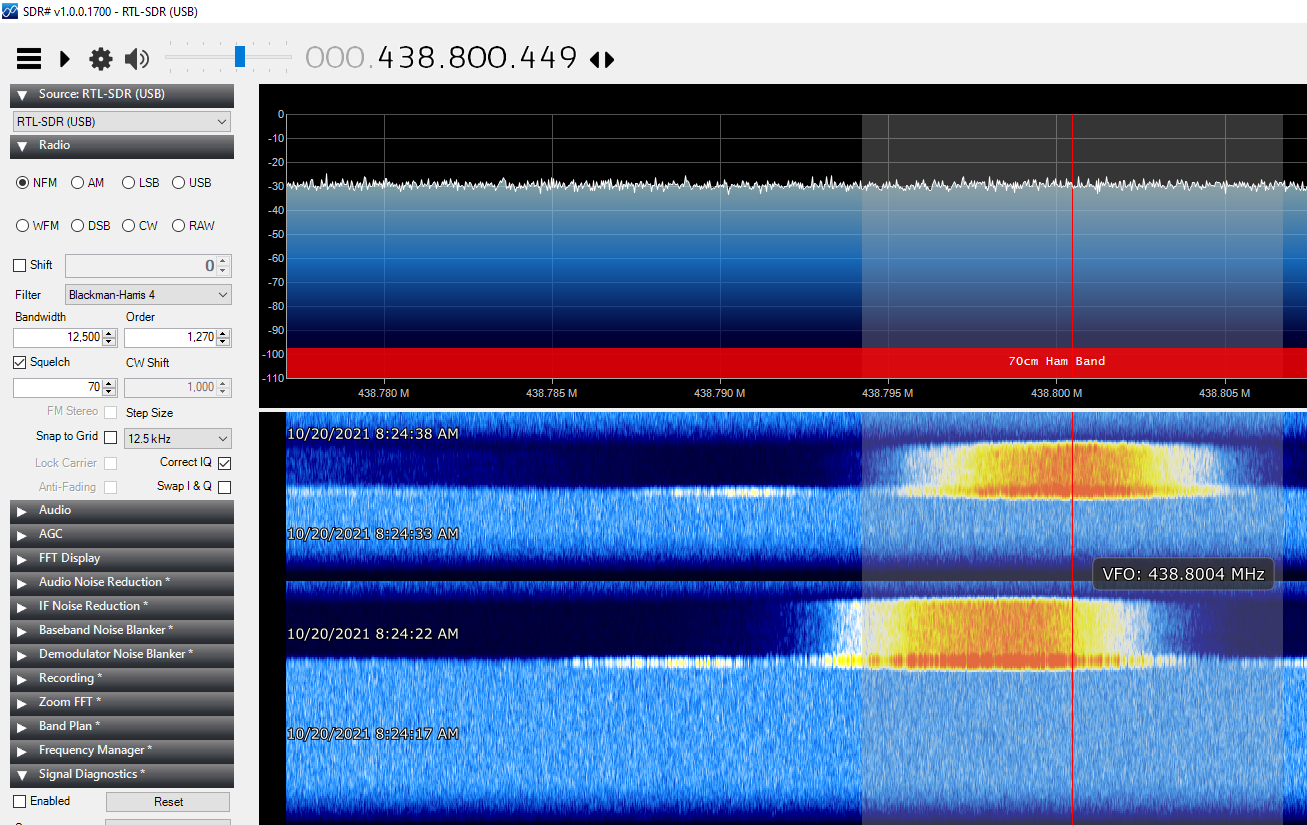Click the Reset button in Signal Diagnostics
Viewport: 1307px width, 825px height.
168,802
